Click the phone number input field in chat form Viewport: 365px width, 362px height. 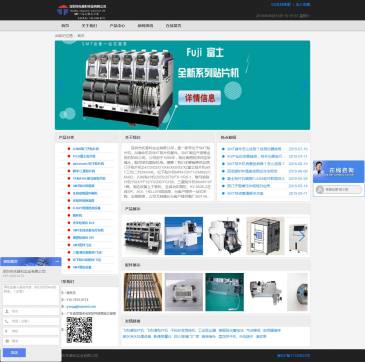pyautogui.click(x=31, y=321)
